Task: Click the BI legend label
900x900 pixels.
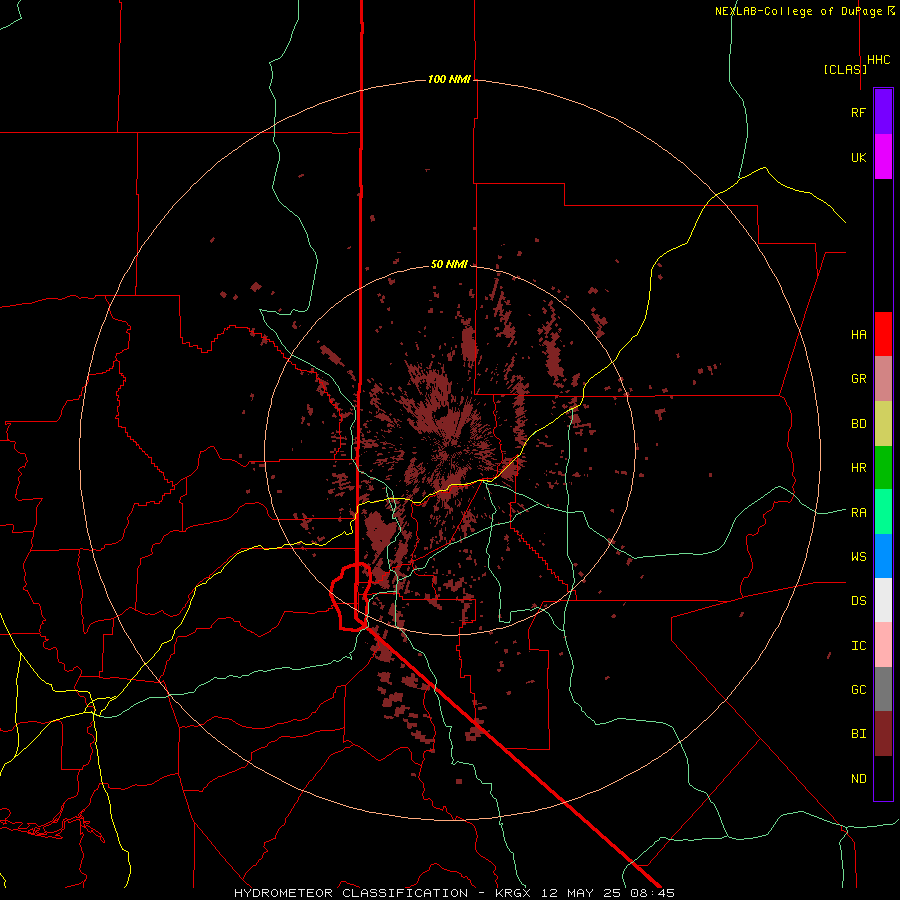Action: tap(858, 734)
